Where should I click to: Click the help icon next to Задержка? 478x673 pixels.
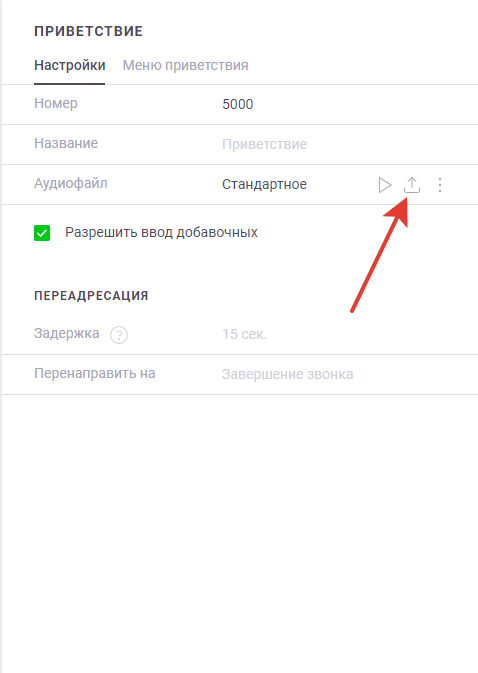coord(119,335)
